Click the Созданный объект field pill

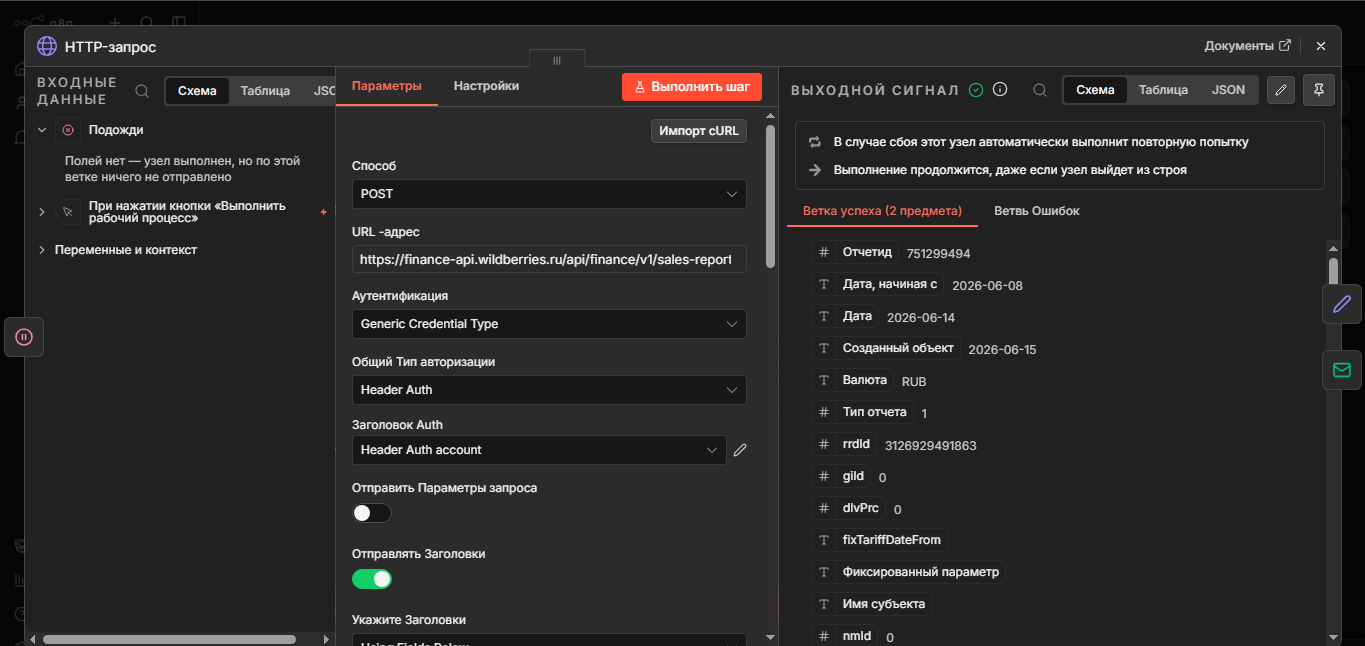(x=886, y=349)
